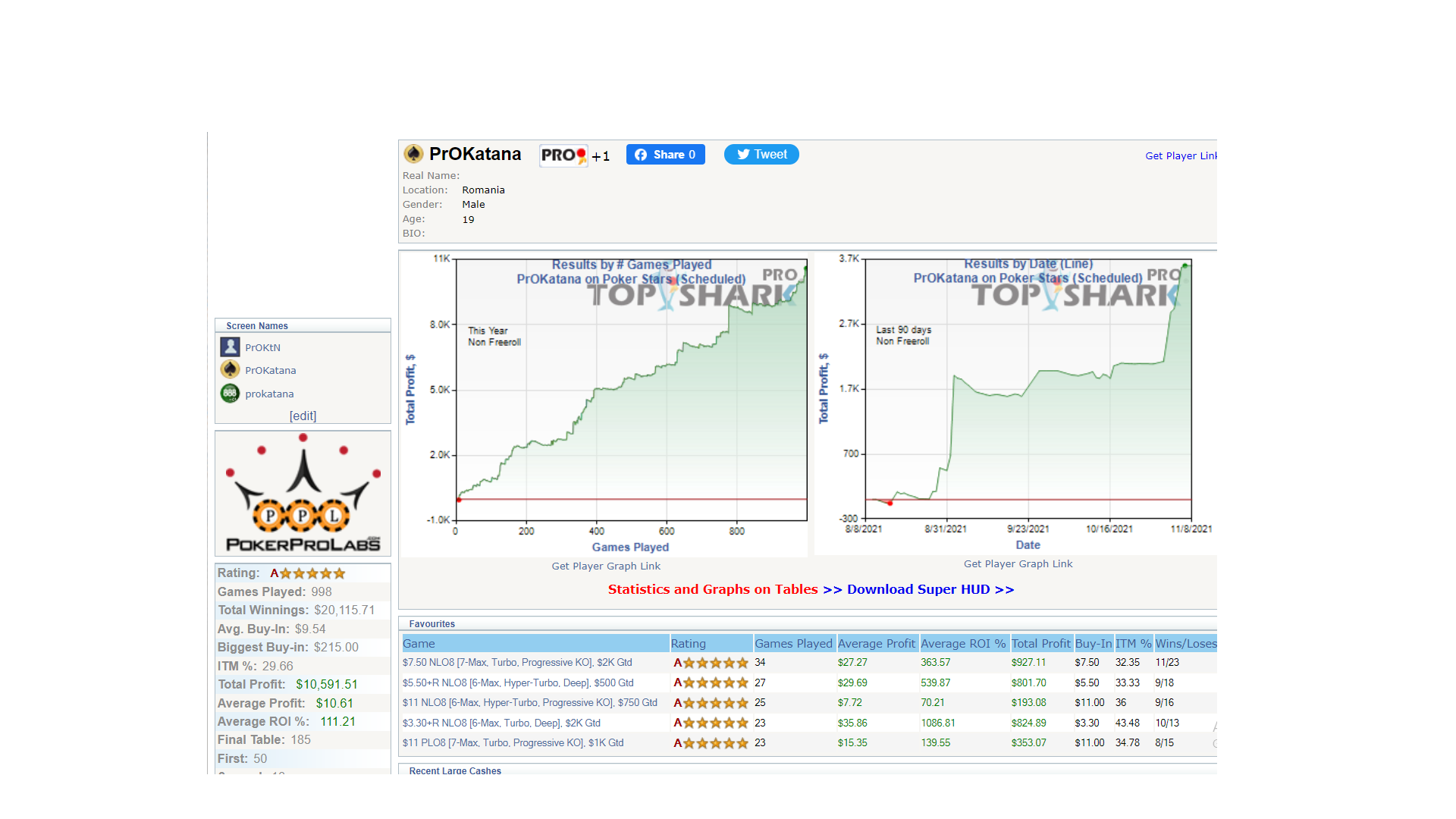The width and height of the screenshot is (1456, 819).
Task: Click the PrOKtN avatar icon in Screen Names
Action: (x=230, y=347)
